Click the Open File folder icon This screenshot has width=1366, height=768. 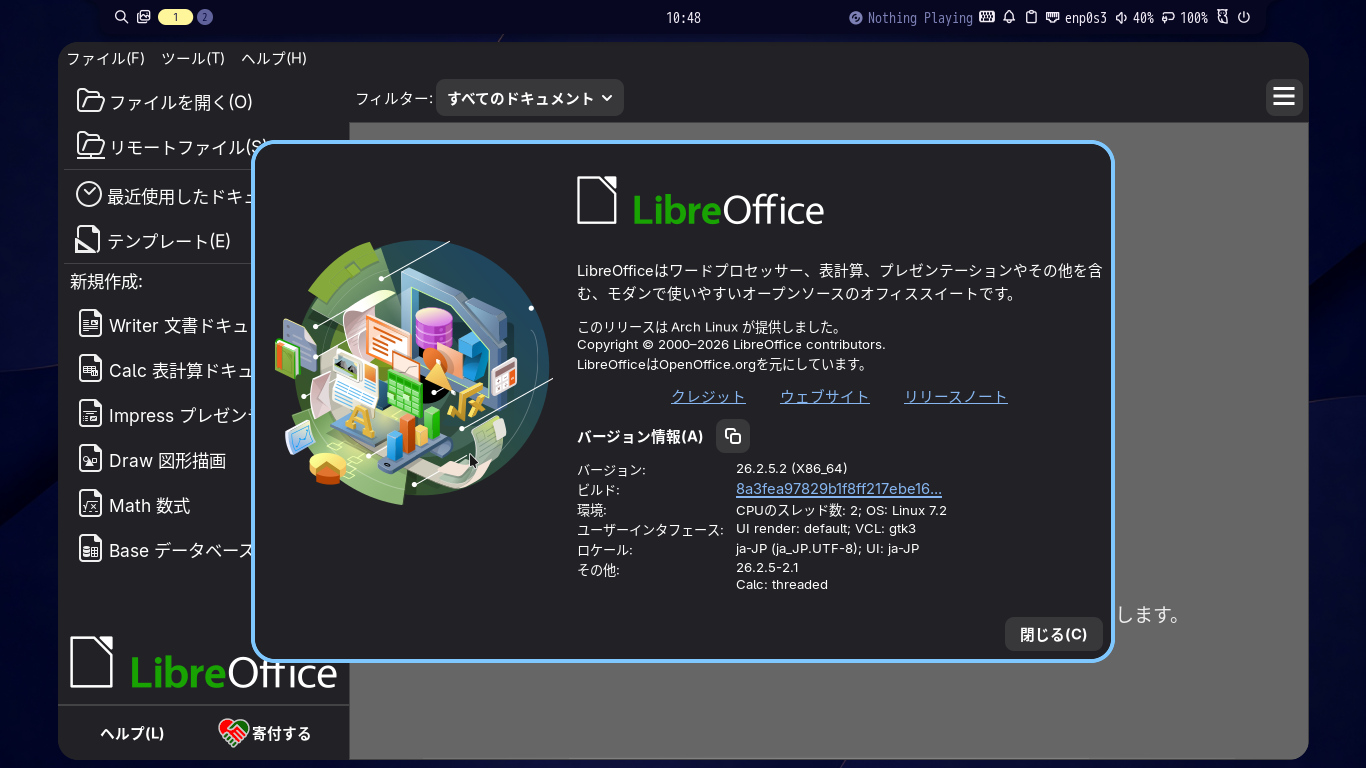[90, 101]
